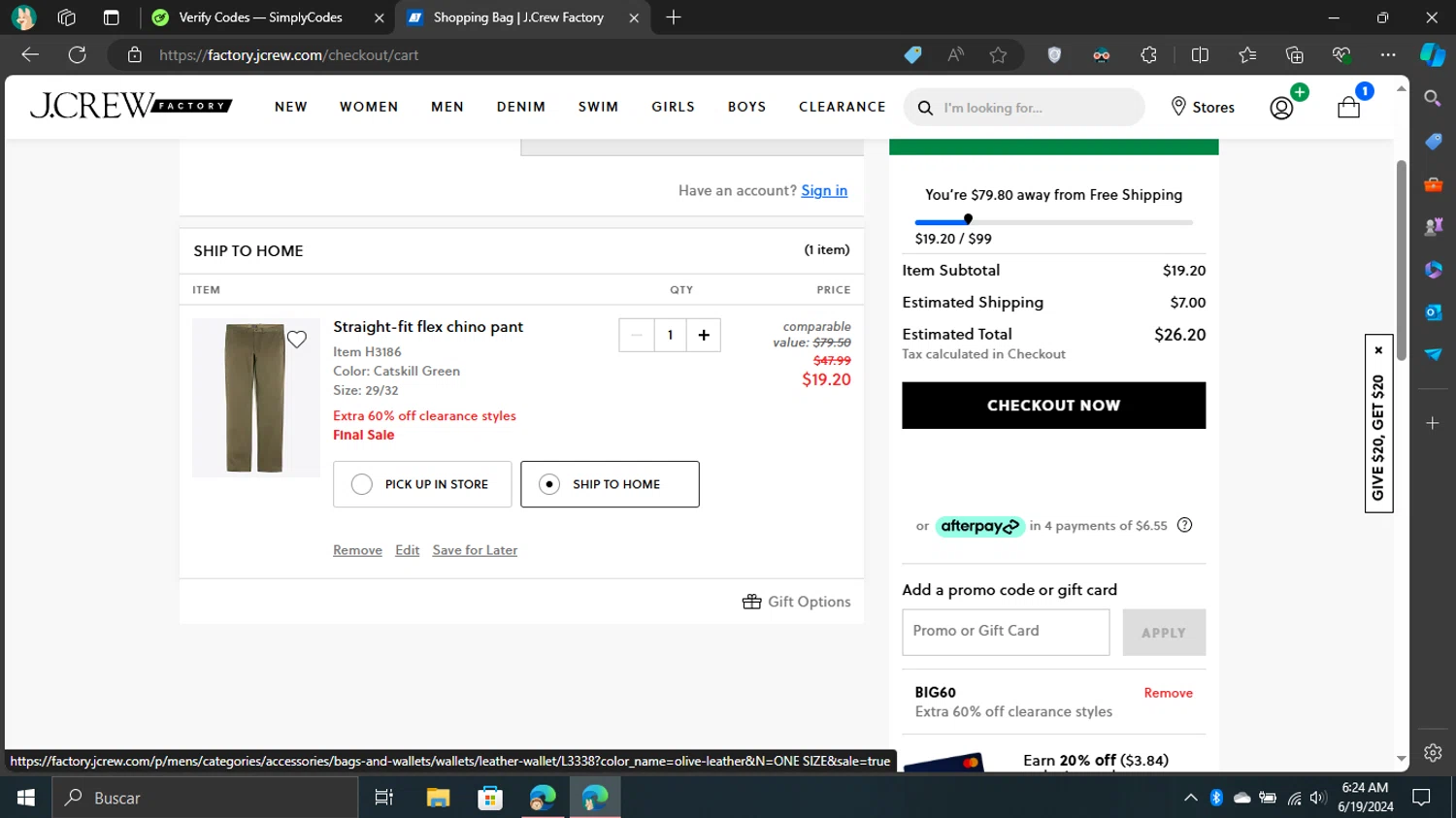This screenshot has width=1456, height=818.
Task: Click the J.Crew Factory logo
Action: (x=131, y=105)
